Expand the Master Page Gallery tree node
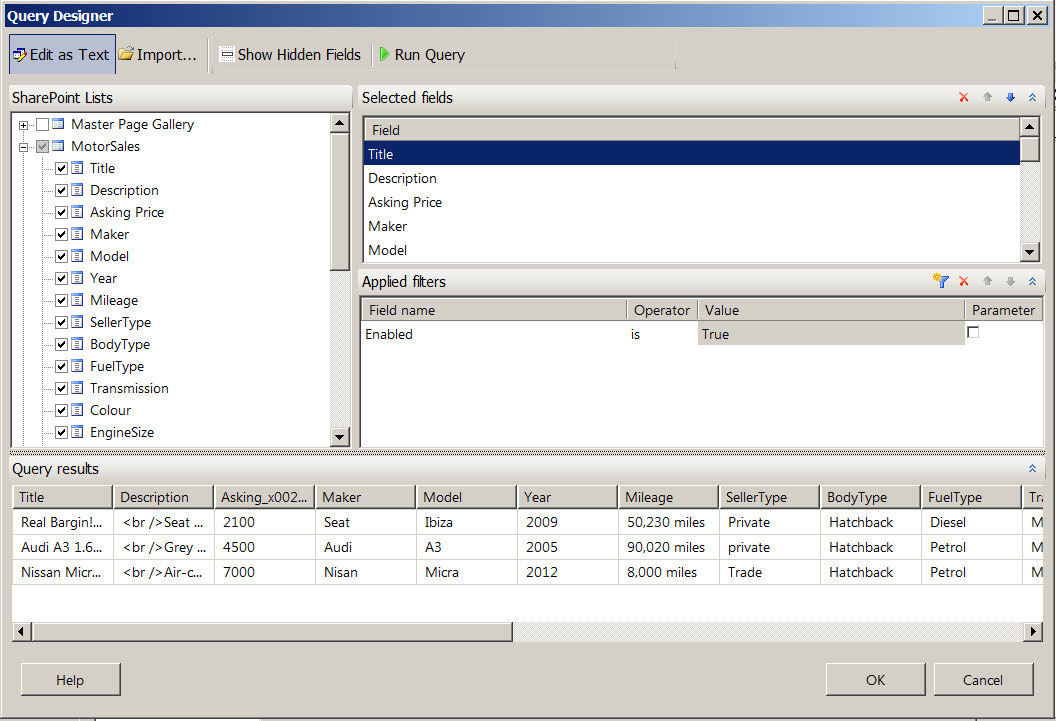 [23, 125]
